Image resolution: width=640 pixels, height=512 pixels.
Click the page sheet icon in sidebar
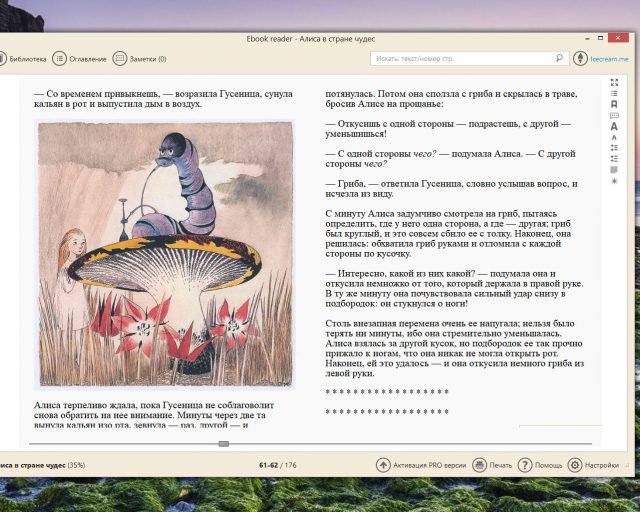614,170
